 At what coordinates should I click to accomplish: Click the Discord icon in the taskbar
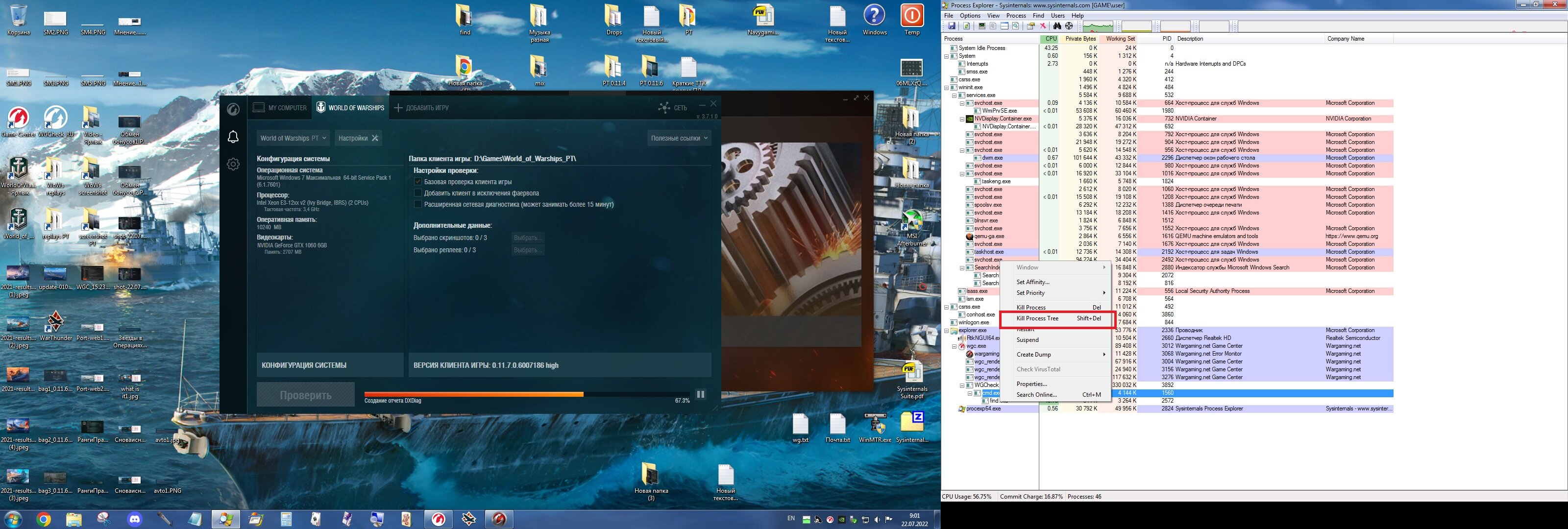[135, 519]
